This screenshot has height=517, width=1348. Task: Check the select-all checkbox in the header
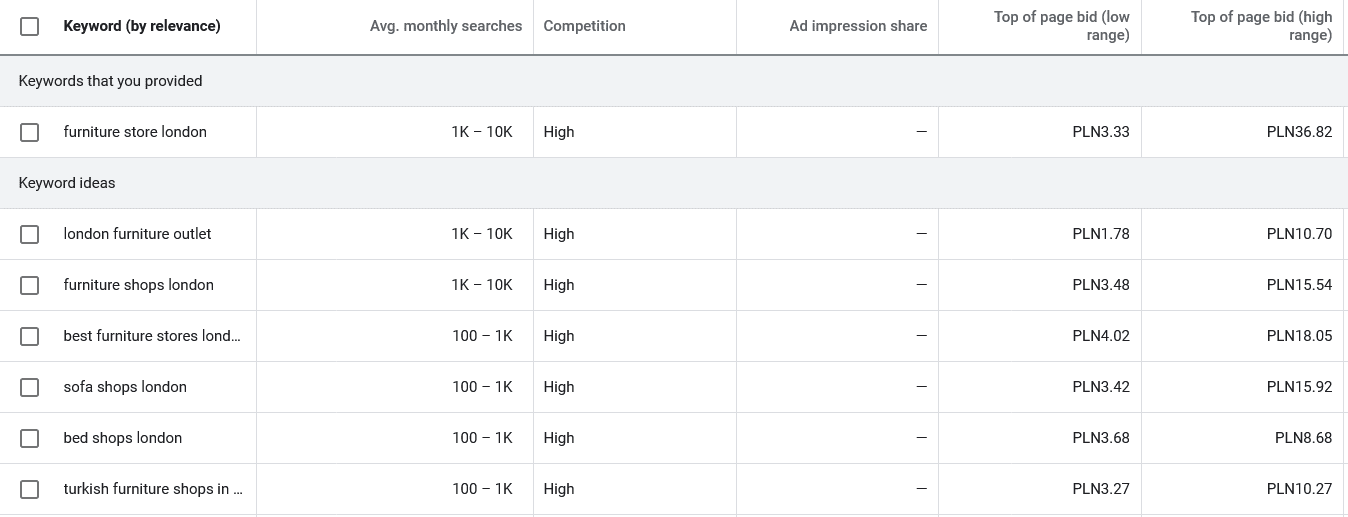(x=30, y=26)
